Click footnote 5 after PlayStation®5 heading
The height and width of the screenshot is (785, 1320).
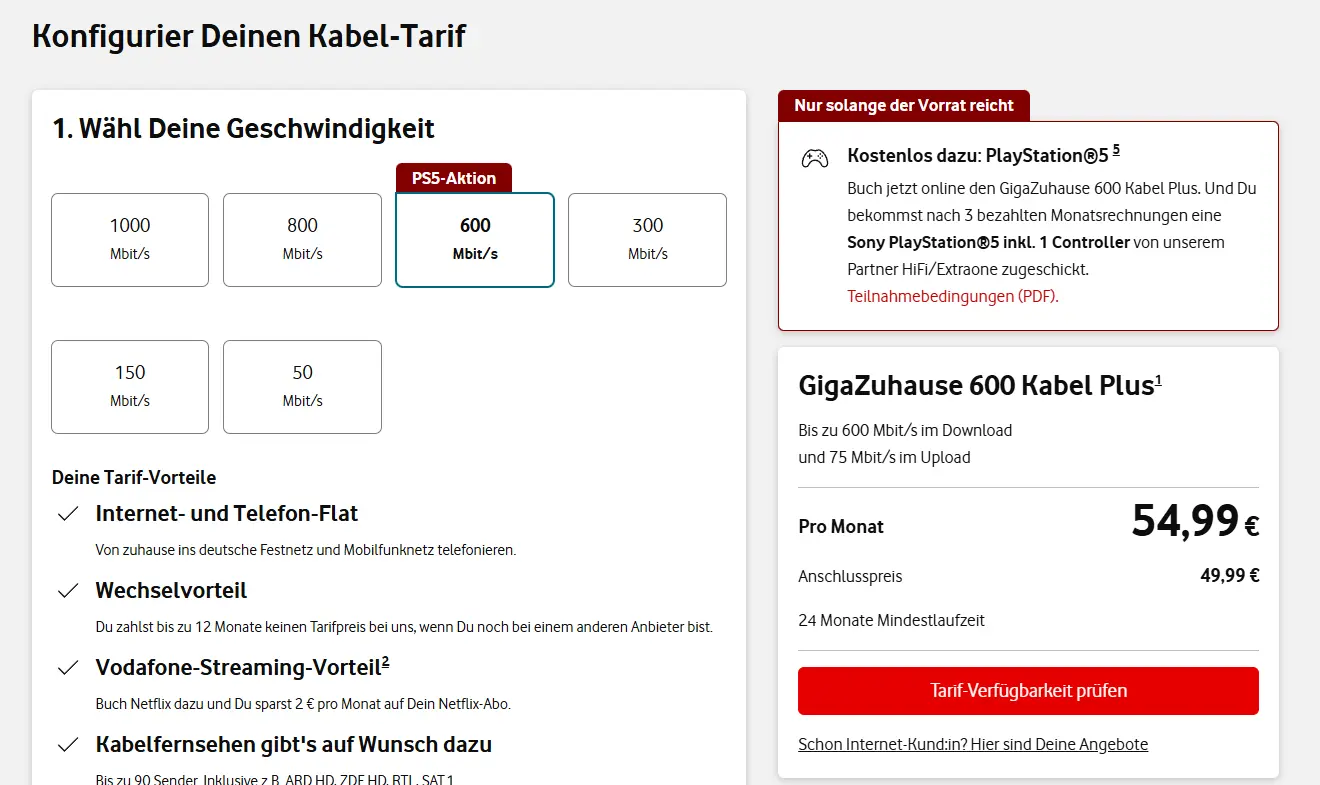[1116, 150]
